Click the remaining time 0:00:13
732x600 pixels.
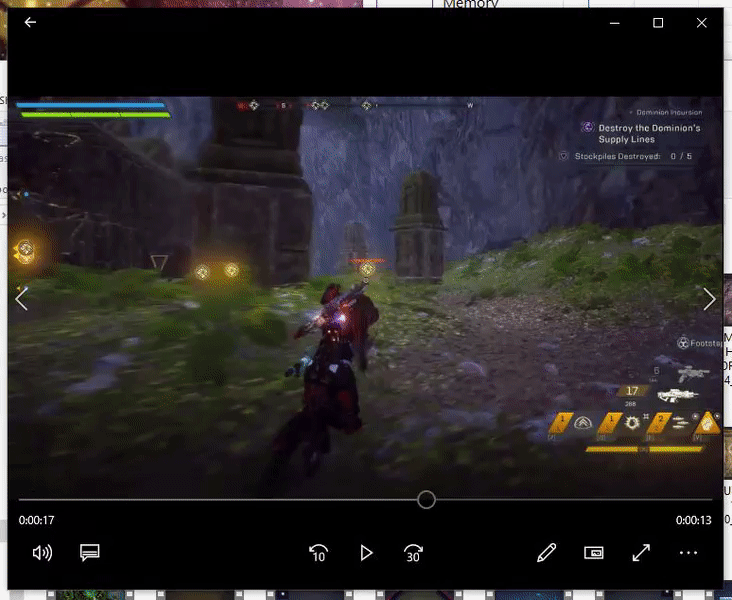click(693, 520)
